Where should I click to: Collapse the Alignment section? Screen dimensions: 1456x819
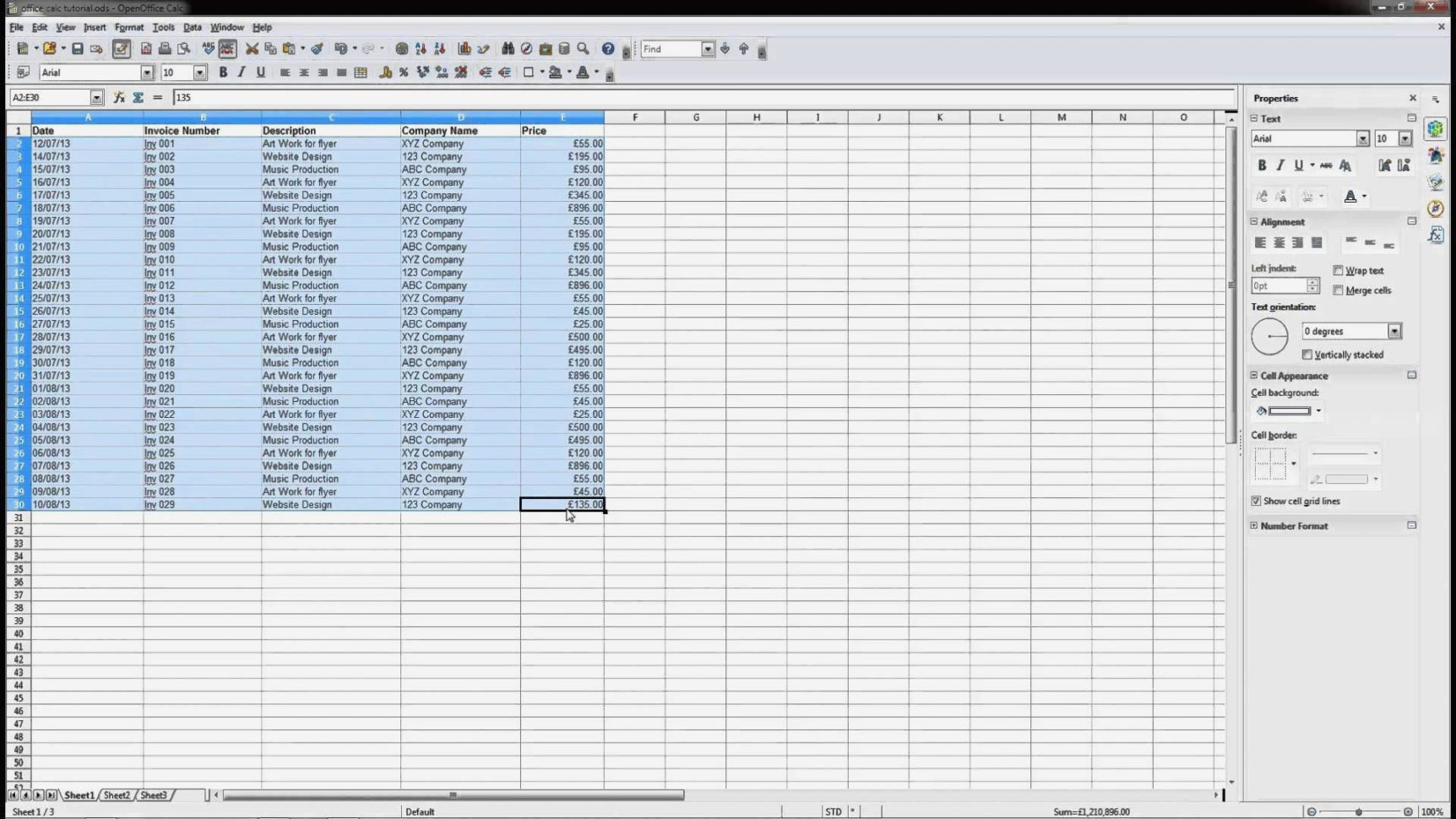1254,221
